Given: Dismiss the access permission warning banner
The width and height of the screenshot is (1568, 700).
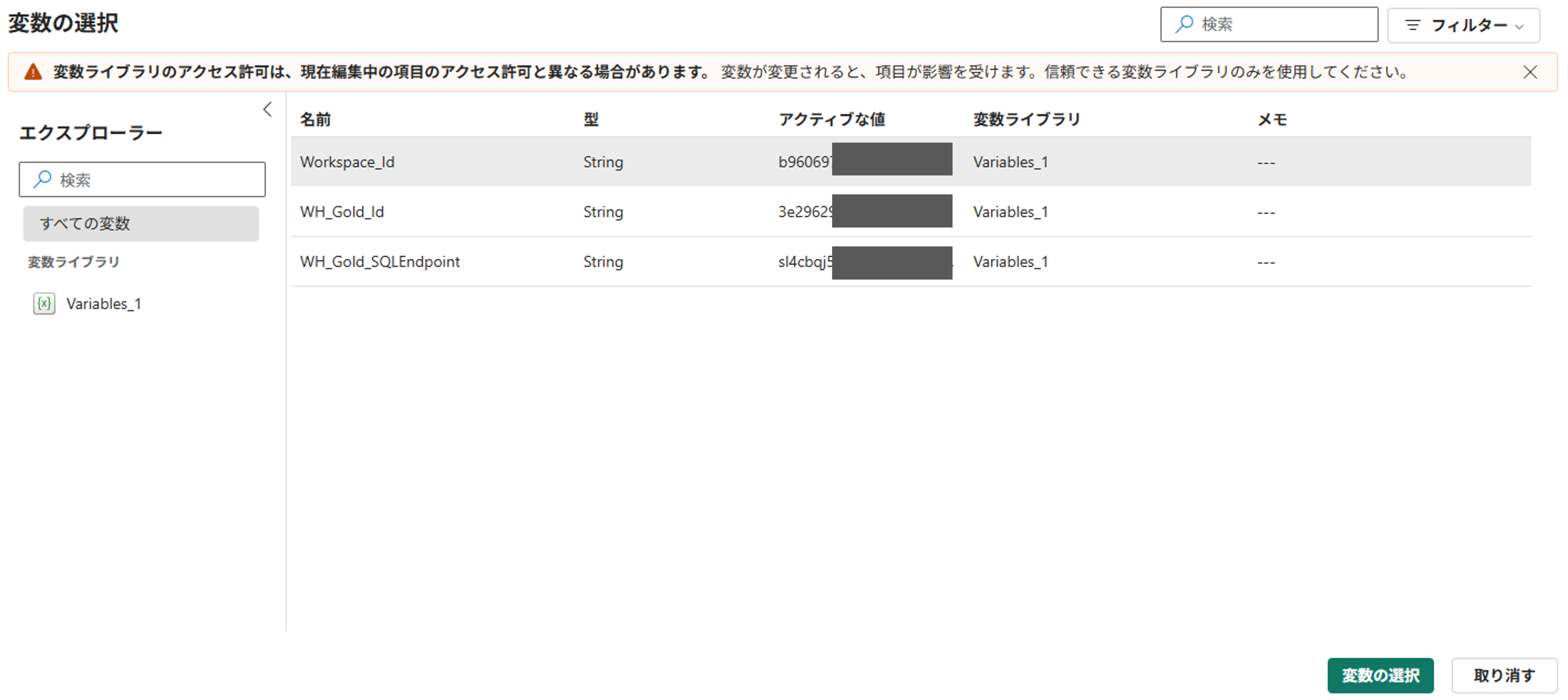Looking at the screenshot, I should point(1530,72).
